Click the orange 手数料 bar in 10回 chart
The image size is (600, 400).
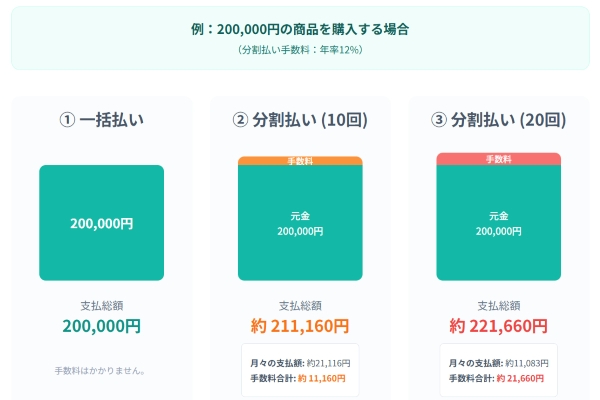pyautogui.click(x=300, y=161)
